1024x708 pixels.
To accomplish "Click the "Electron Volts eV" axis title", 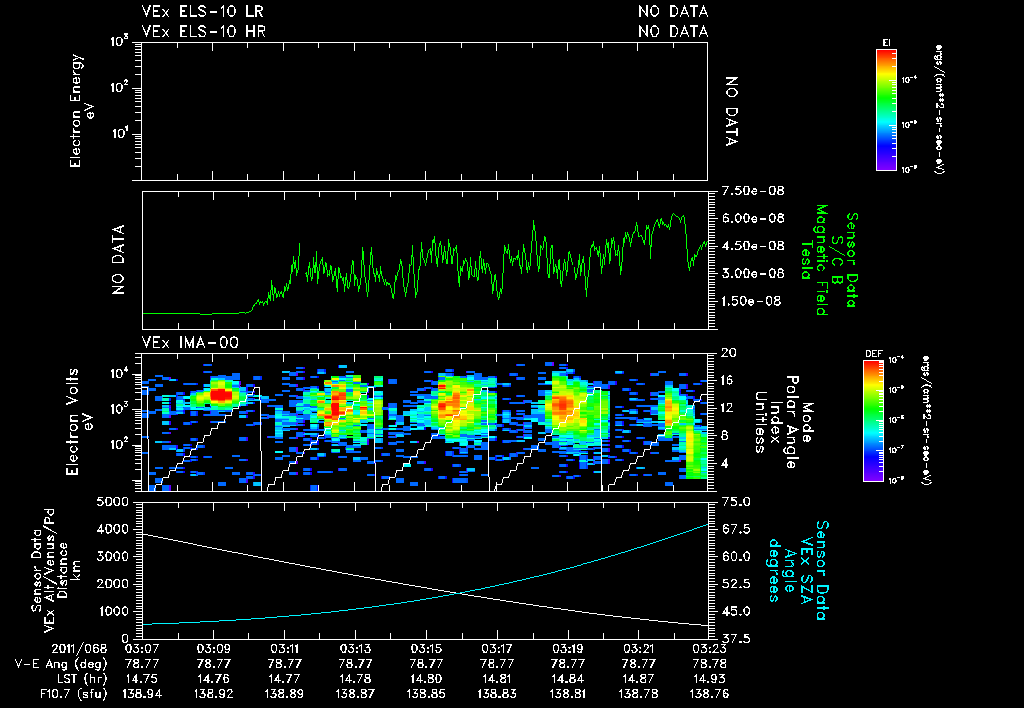I will (81, 422).
